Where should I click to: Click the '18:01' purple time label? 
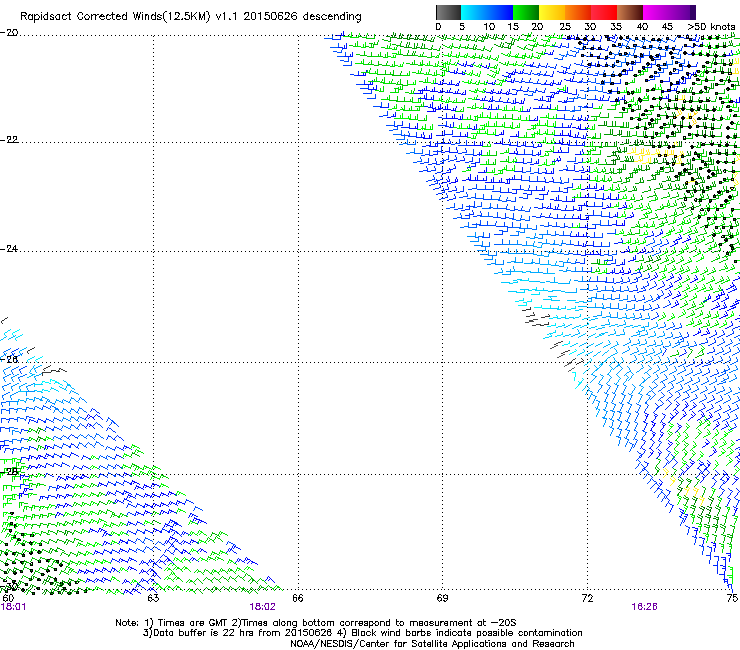14,607
